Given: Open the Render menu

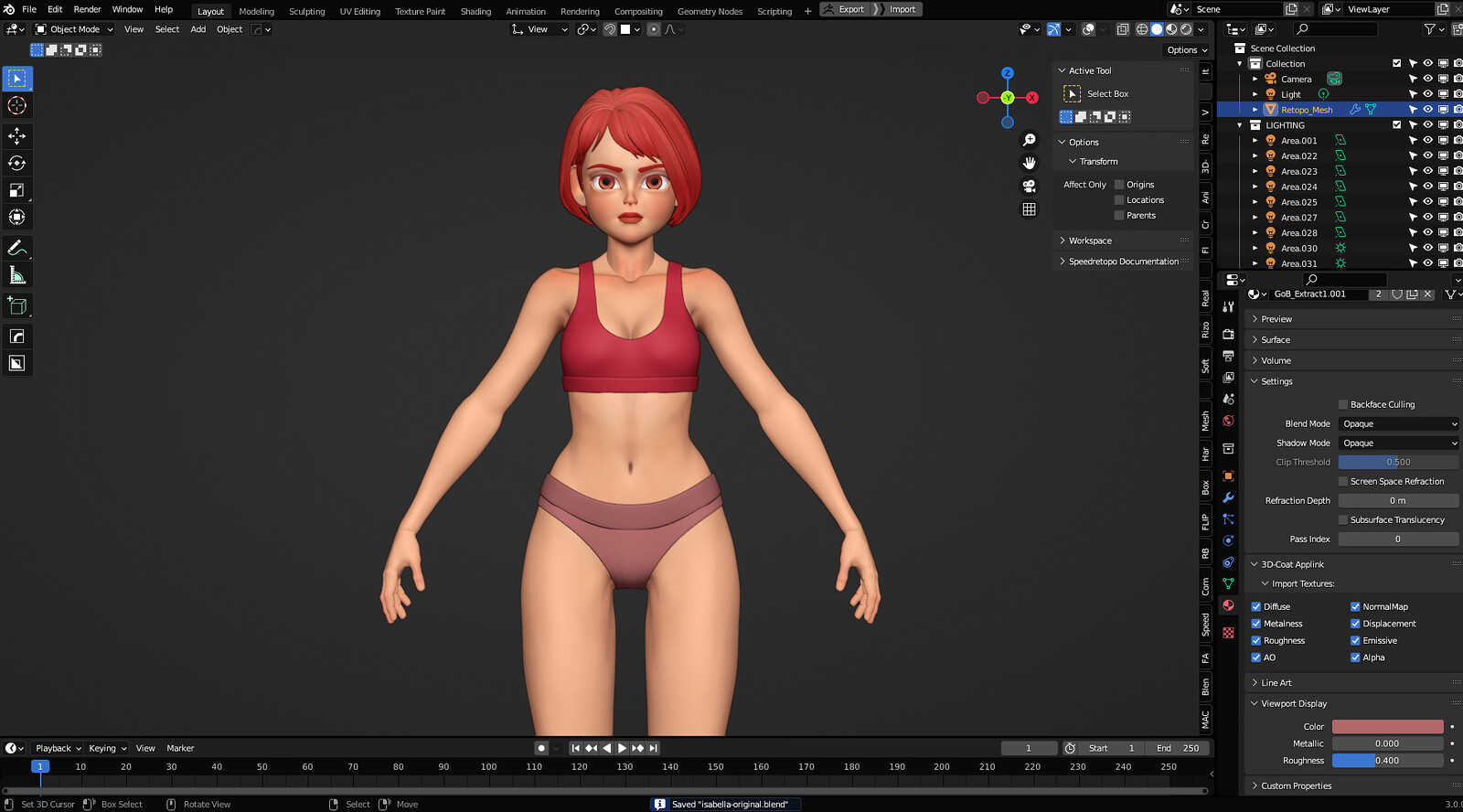Looking at the screenshot, I should 88,9.
